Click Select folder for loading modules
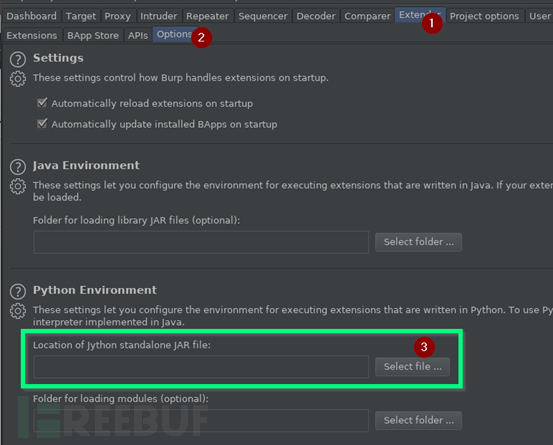The width and height of the screenshot is (553, 445). tap(418, 420)
